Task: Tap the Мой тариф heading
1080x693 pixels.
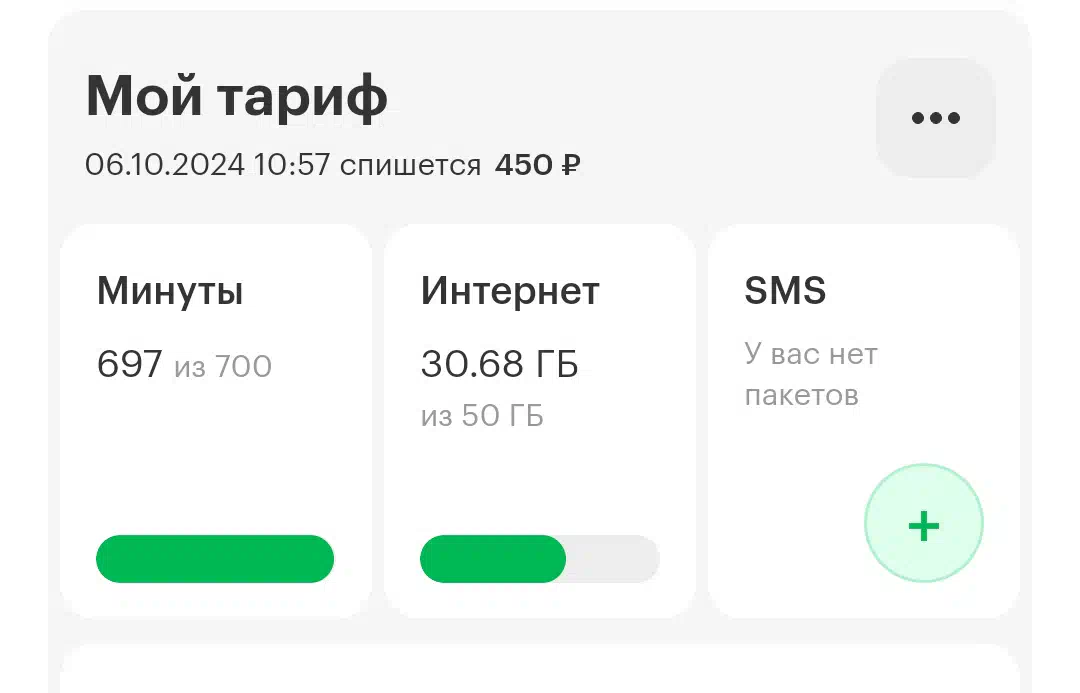Action: (x=236, y=96)
